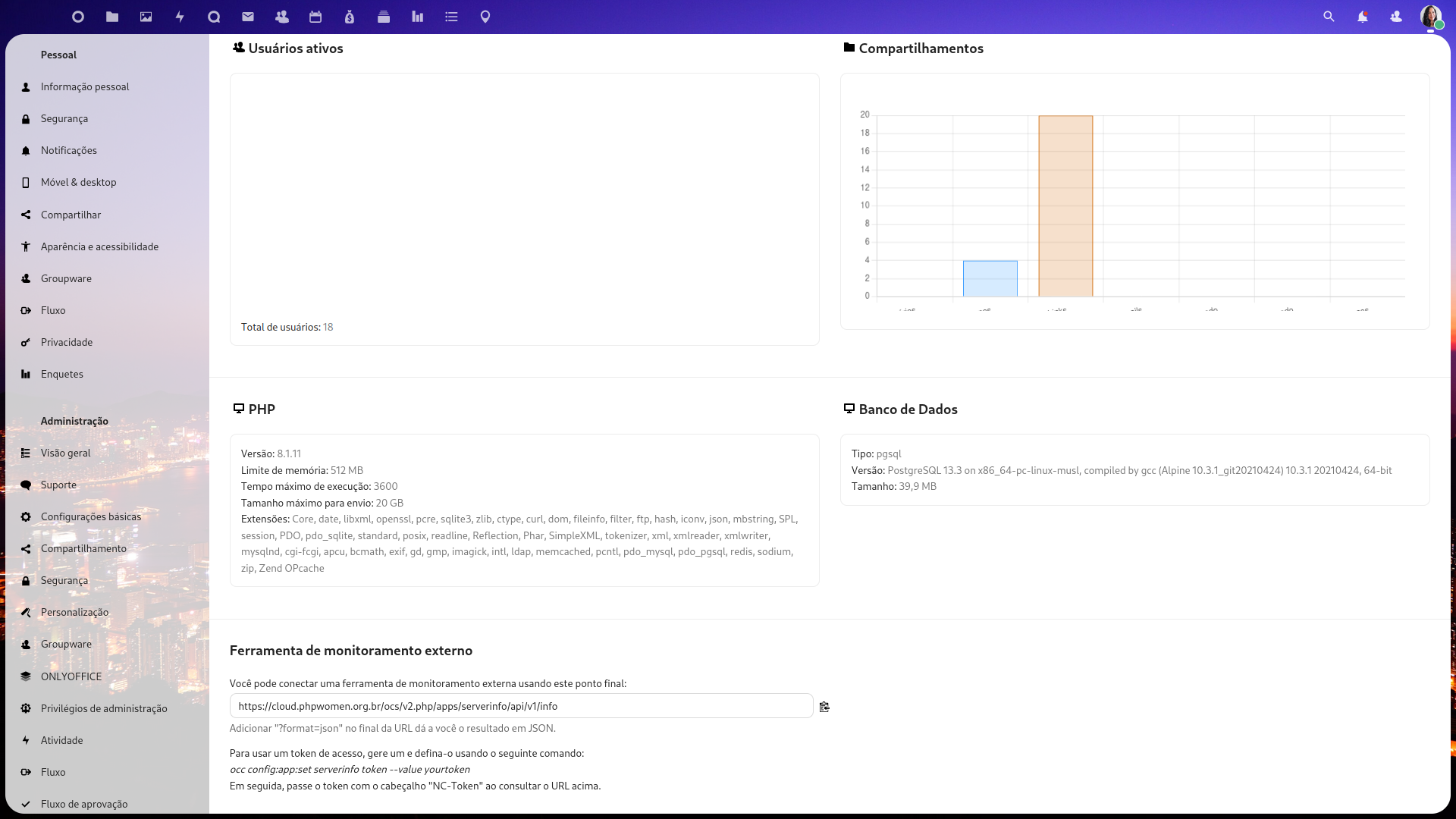The width and height of the screenshot is (1456, 819).
Task: Open the money bag app icon
Action: (350, 17)
